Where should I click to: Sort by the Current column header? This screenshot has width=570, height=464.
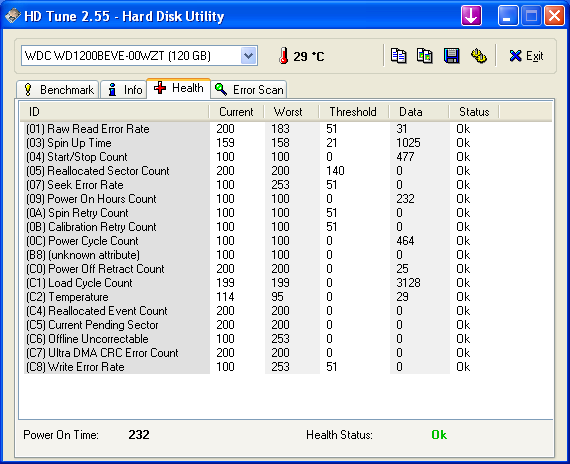pos(236,112)
